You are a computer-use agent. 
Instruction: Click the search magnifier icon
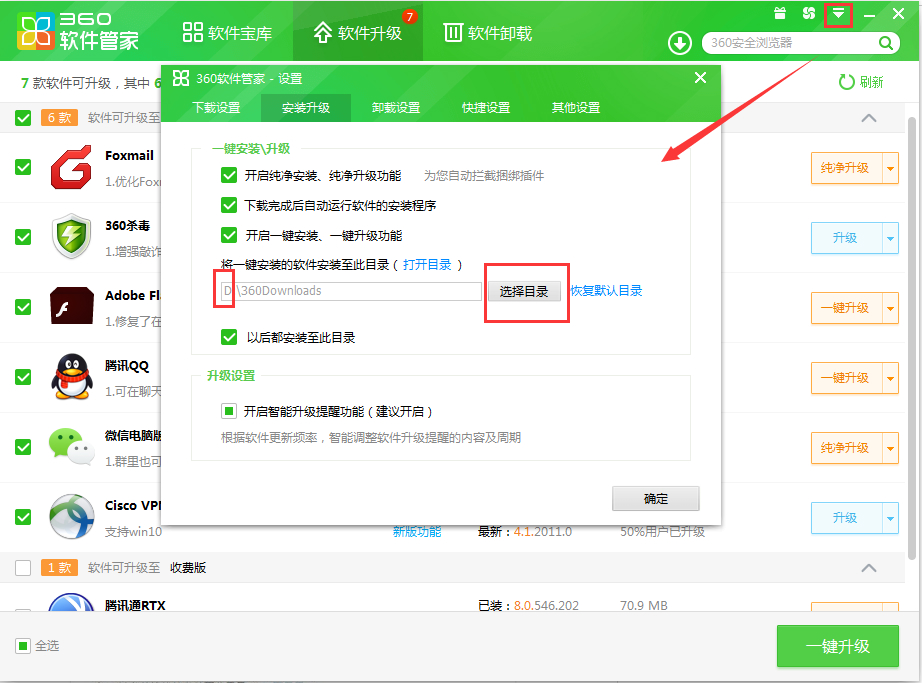pos(885,43)
